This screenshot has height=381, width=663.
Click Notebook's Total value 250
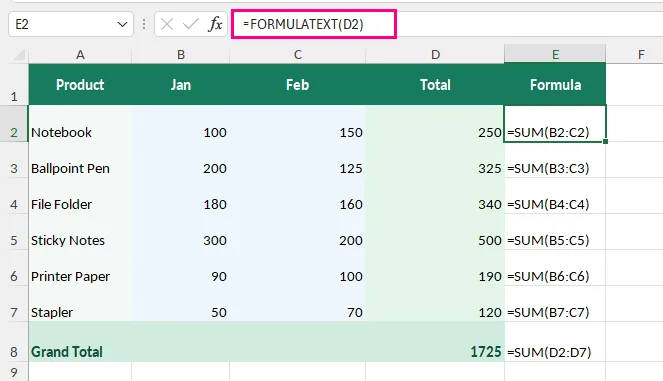[x=435, y=123]
